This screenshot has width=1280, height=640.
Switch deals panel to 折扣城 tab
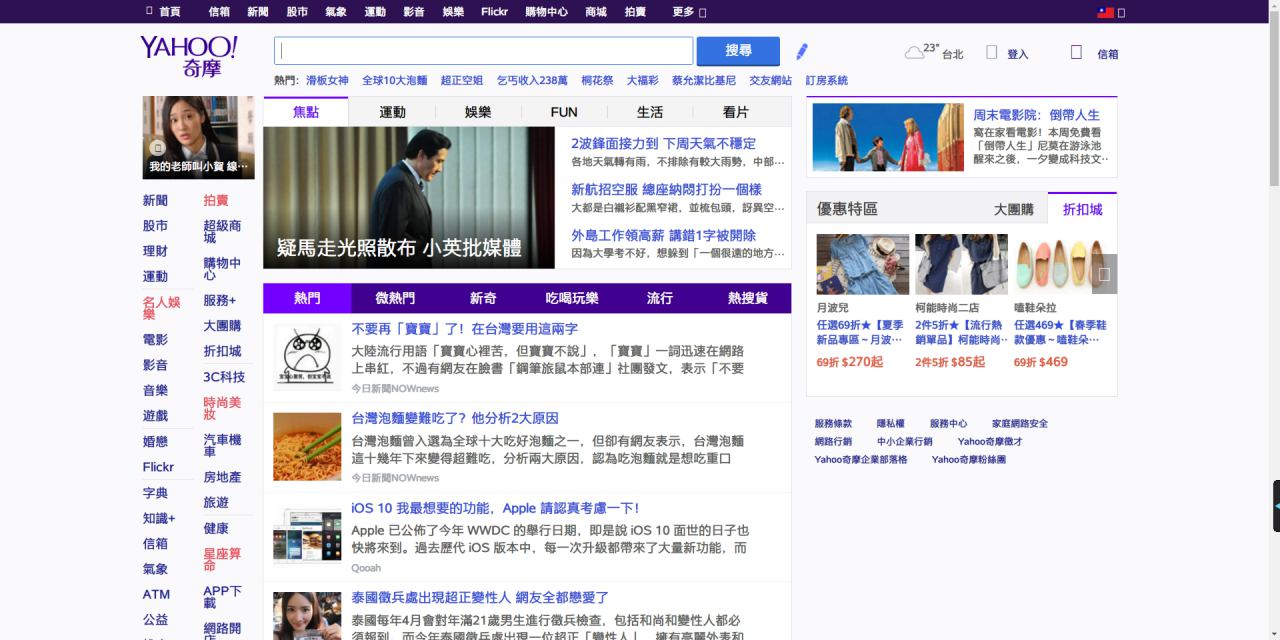click(x=1082, y=209)
